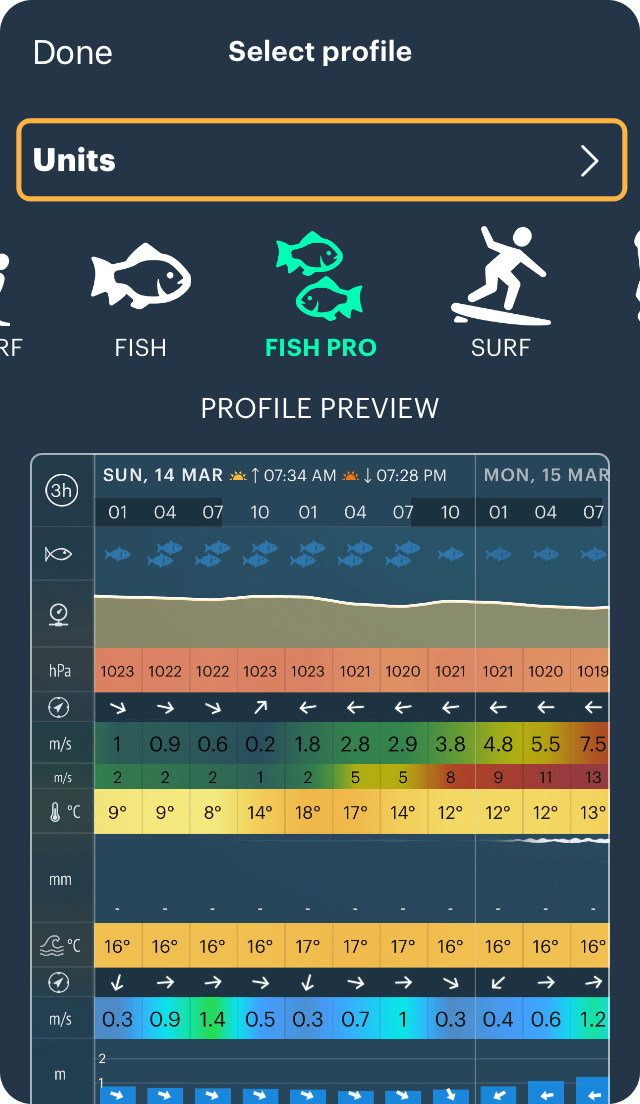The height and width of the screenshot is (1104, 640).
Task: Click the water temperature wave icon
Action: (58, 945)
